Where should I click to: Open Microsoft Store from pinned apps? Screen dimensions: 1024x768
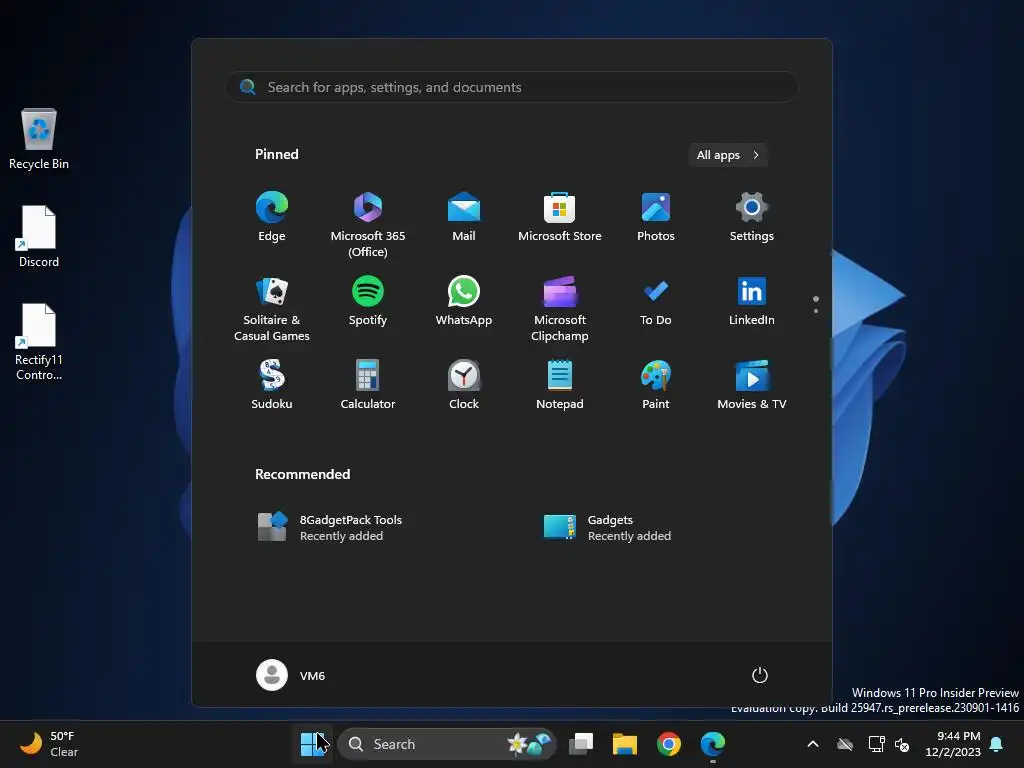560,217
